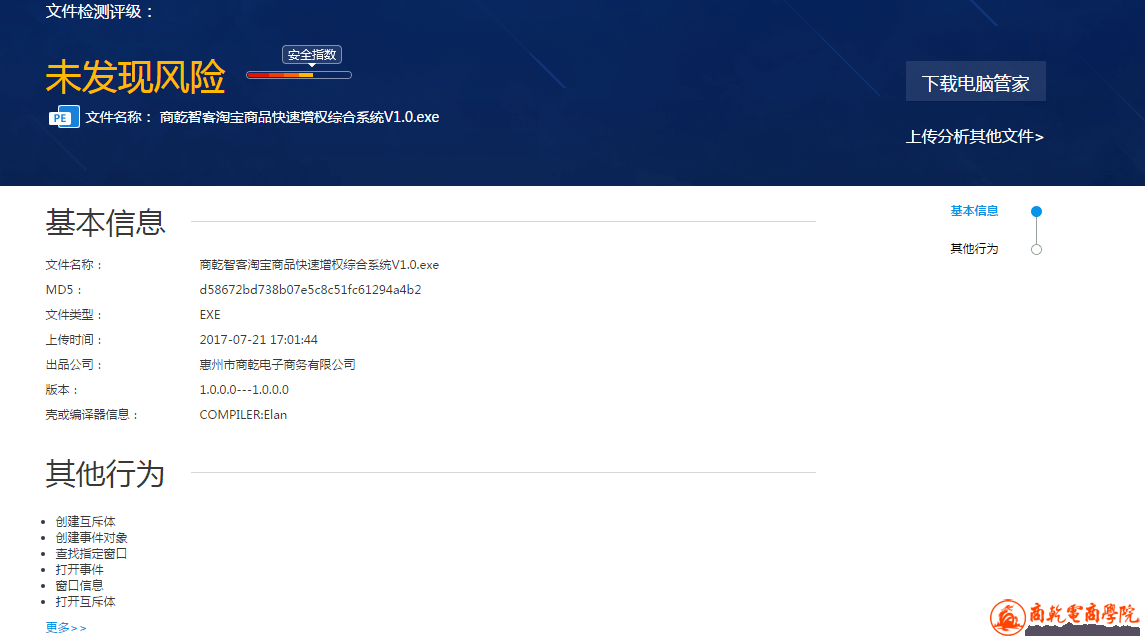Click the 下载电脑管家 button
Viewport: 1145px width, 643px height.
click(x=976, y=81)
